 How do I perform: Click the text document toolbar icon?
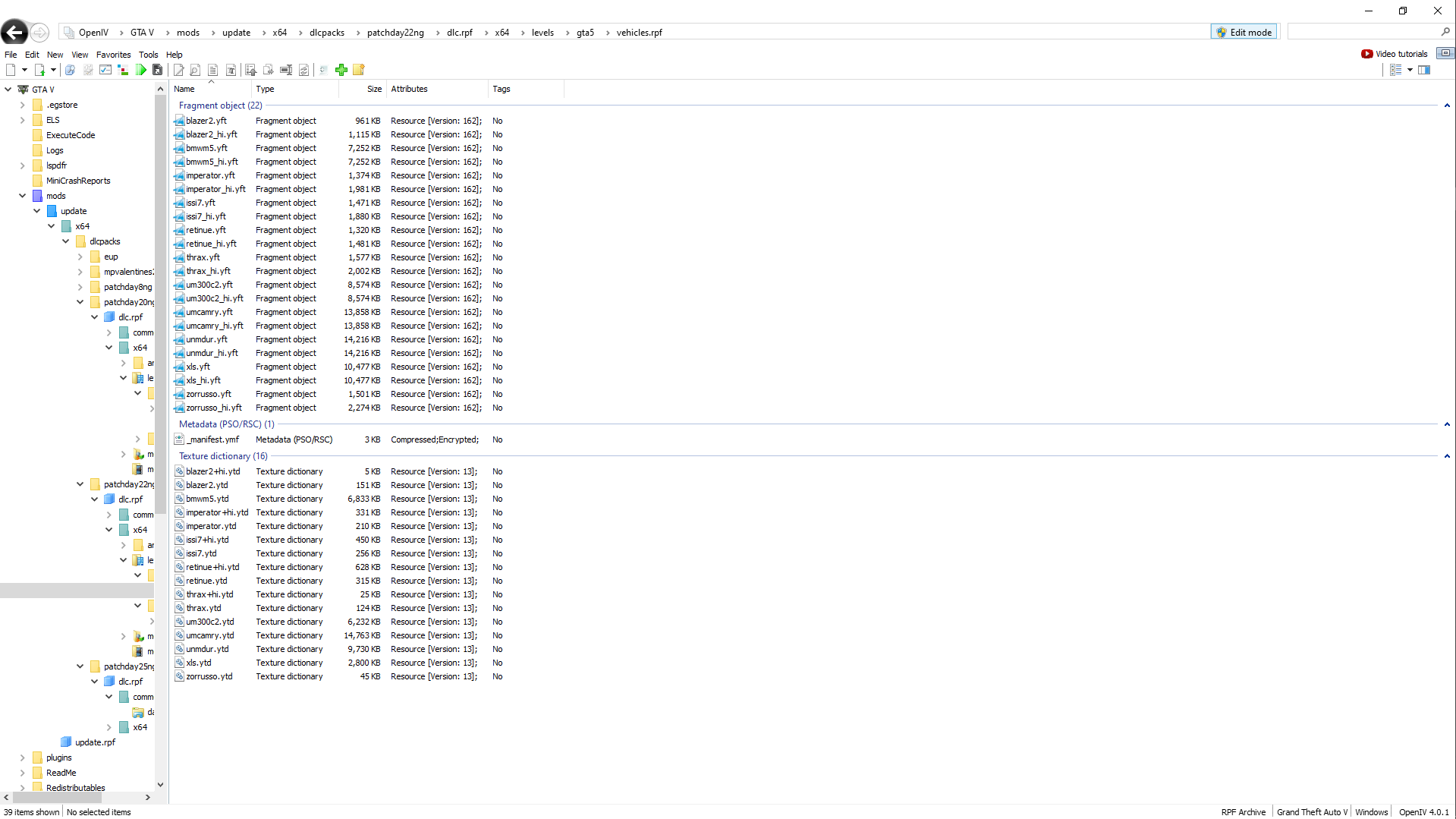click(x=212, y=70)
